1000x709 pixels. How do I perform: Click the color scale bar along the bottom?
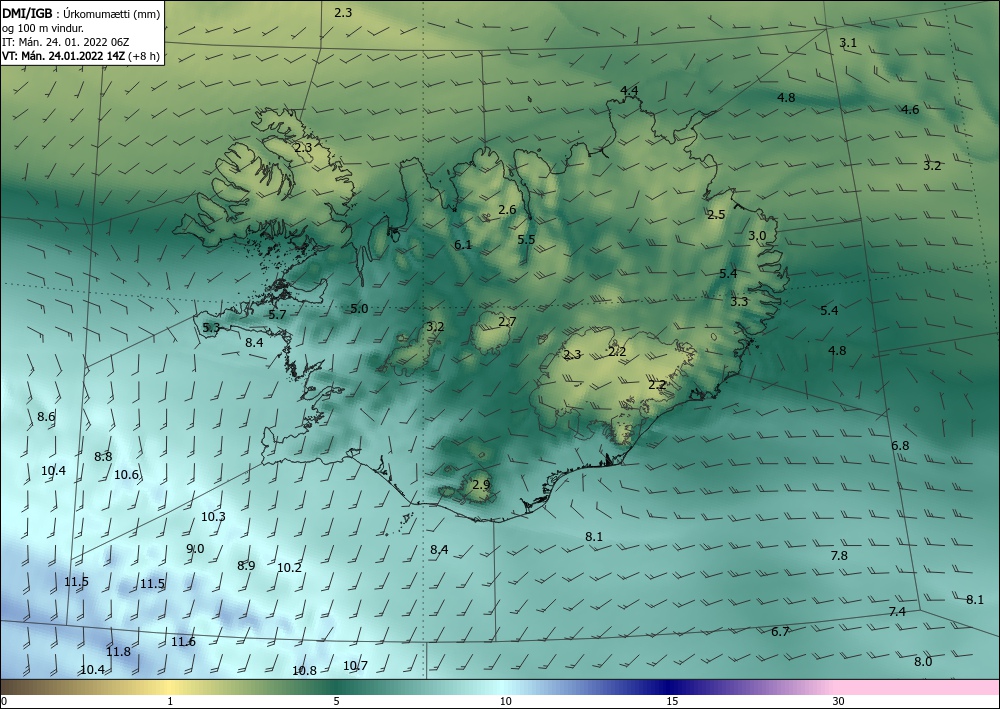[x=500, y=687]
